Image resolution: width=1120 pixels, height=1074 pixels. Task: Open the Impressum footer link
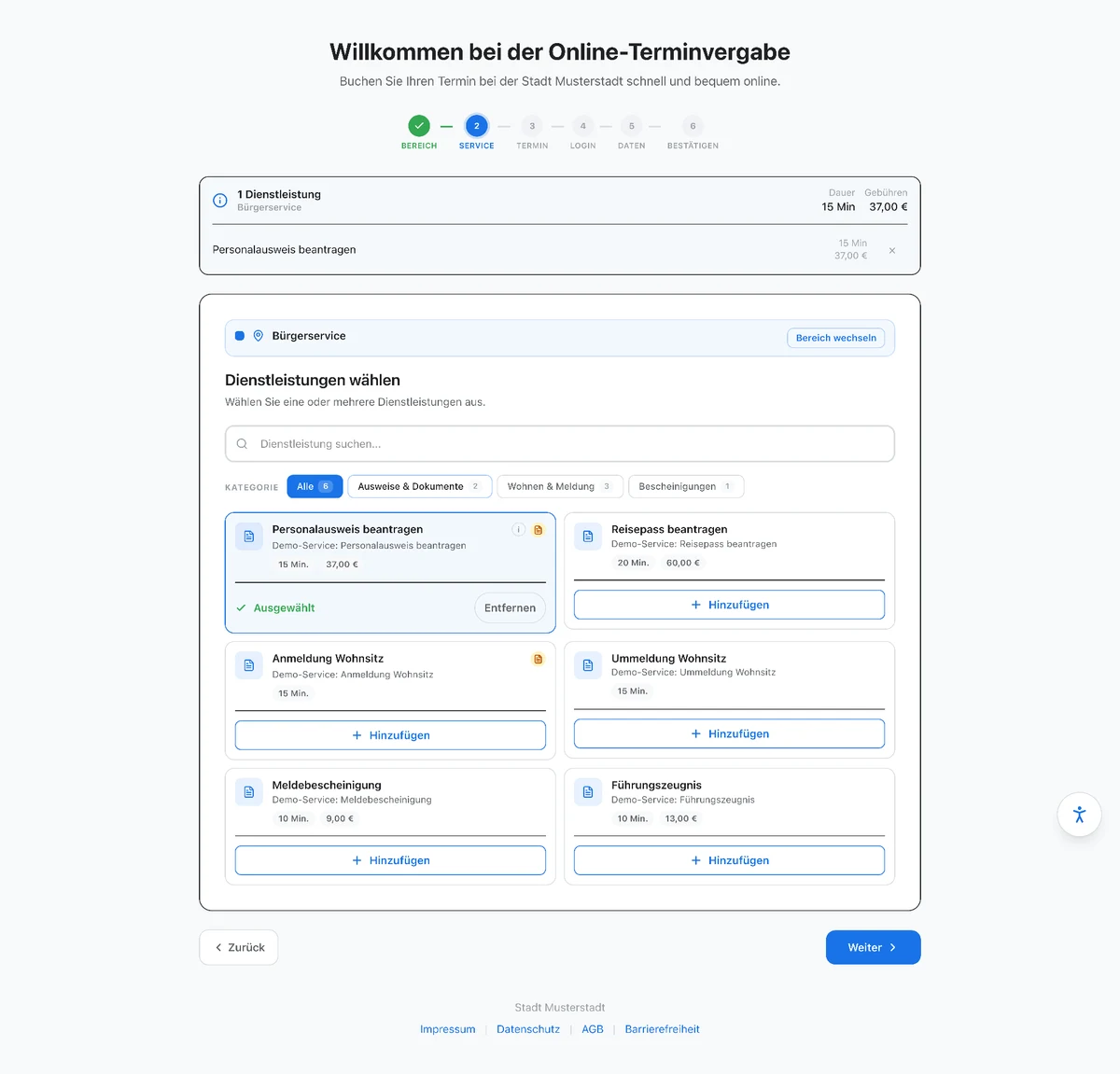pyautogui.click(x=448, y=1029)
